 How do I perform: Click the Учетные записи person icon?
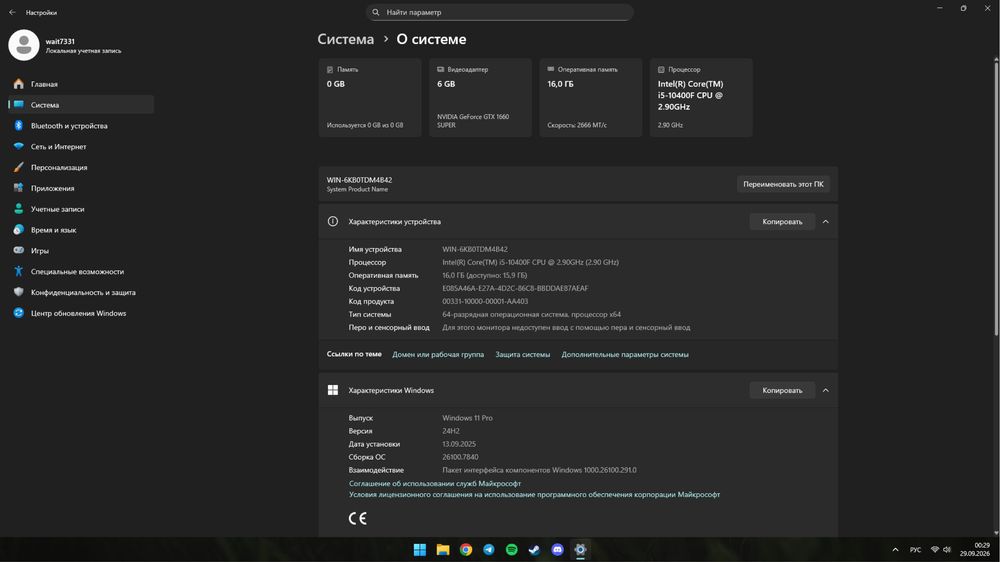pos(18,209)
